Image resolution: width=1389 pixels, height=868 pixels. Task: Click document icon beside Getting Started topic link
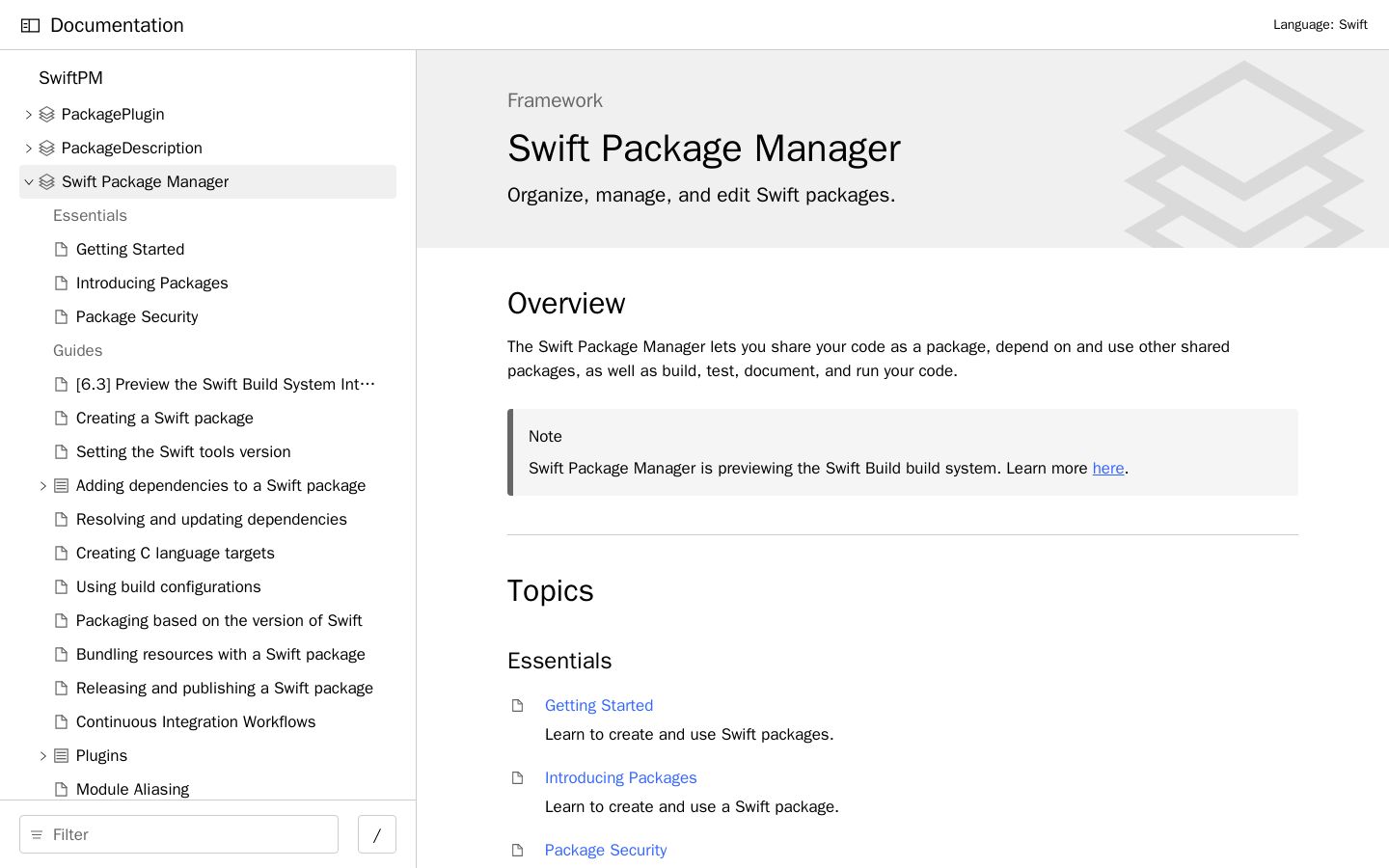tap(518, 706)
